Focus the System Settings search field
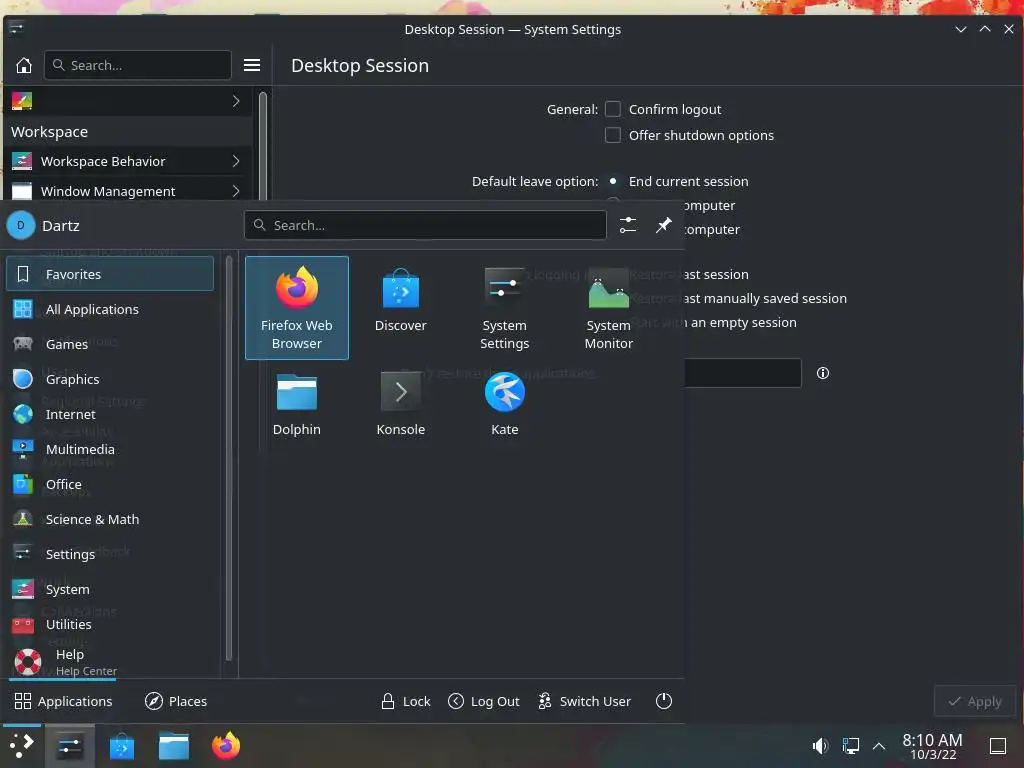The height and width of the screenshot is (768, 1024). click(138, 65)
